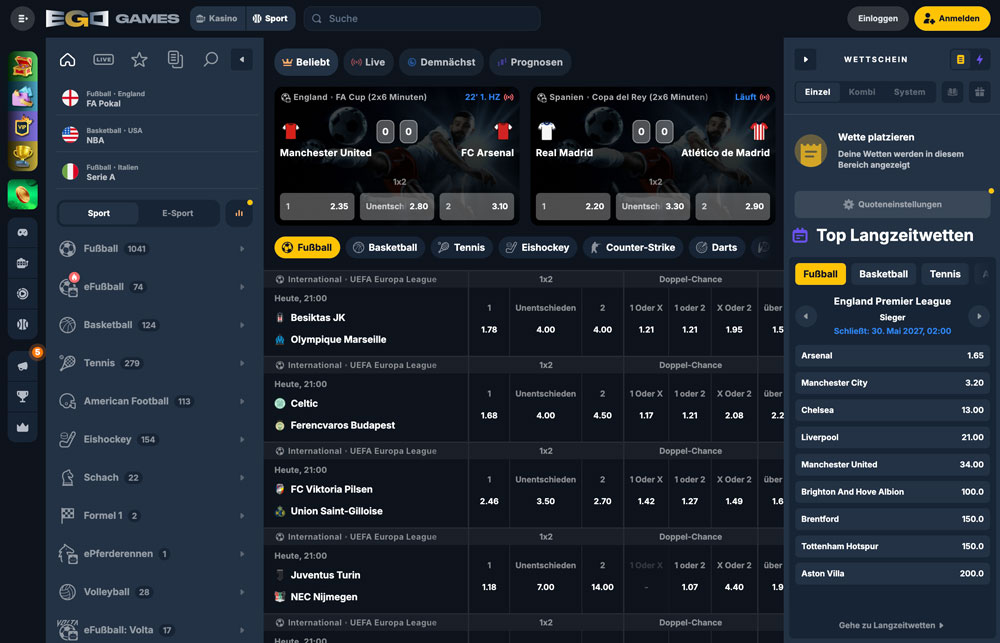
Task: Filter events by Darts chip
Action: pyautogui.click(x=717, y=248)
